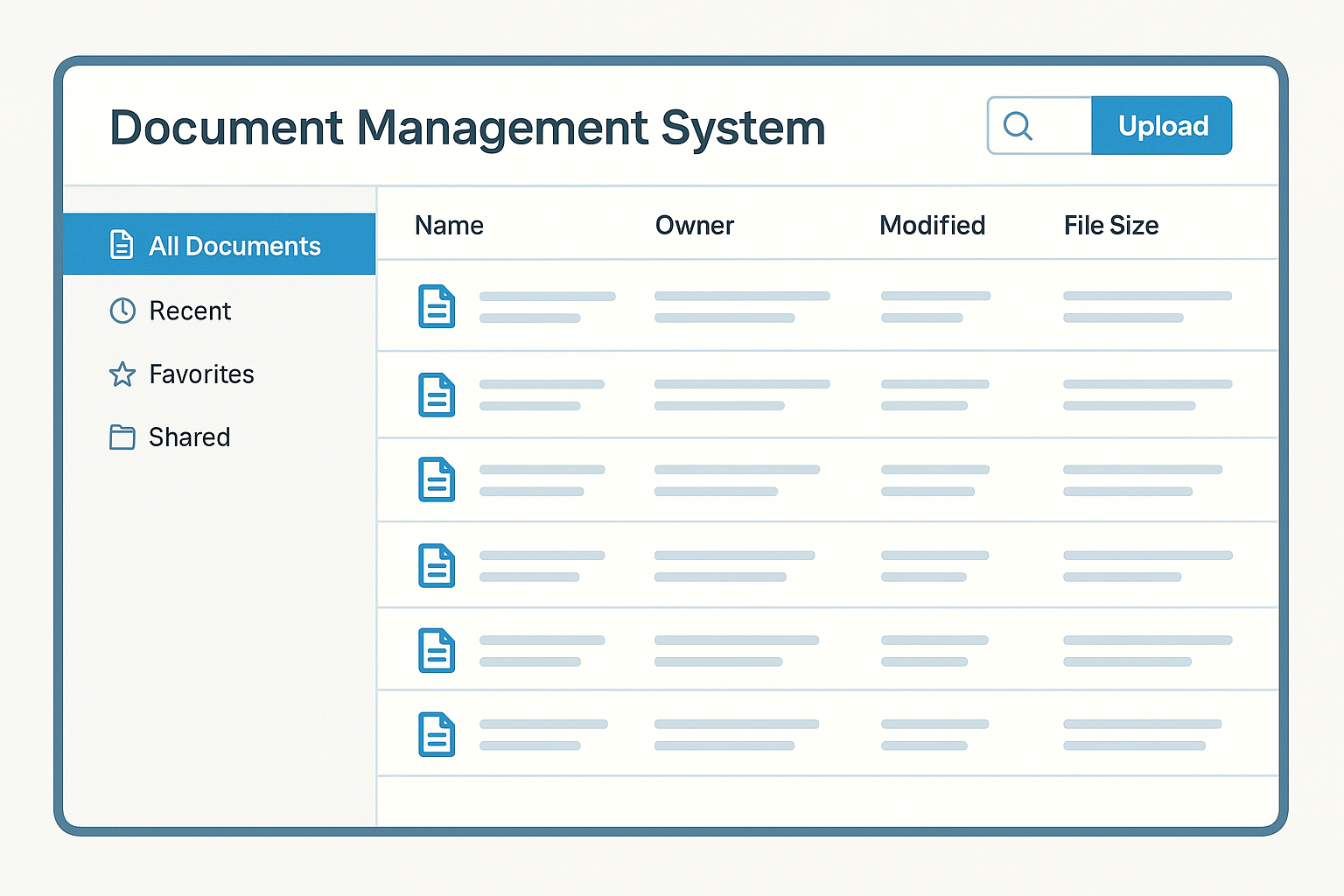Switch to the Recent view
Screen dimensions: 1344x896
pos(190,311)
